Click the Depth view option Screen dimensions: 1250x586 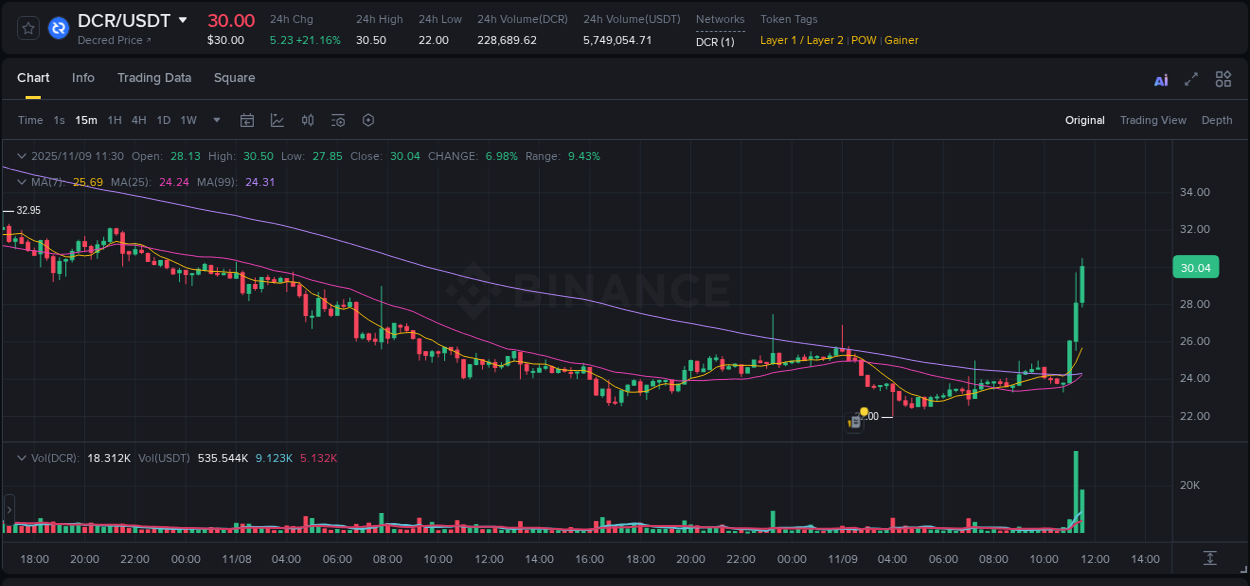[1216, 120]
